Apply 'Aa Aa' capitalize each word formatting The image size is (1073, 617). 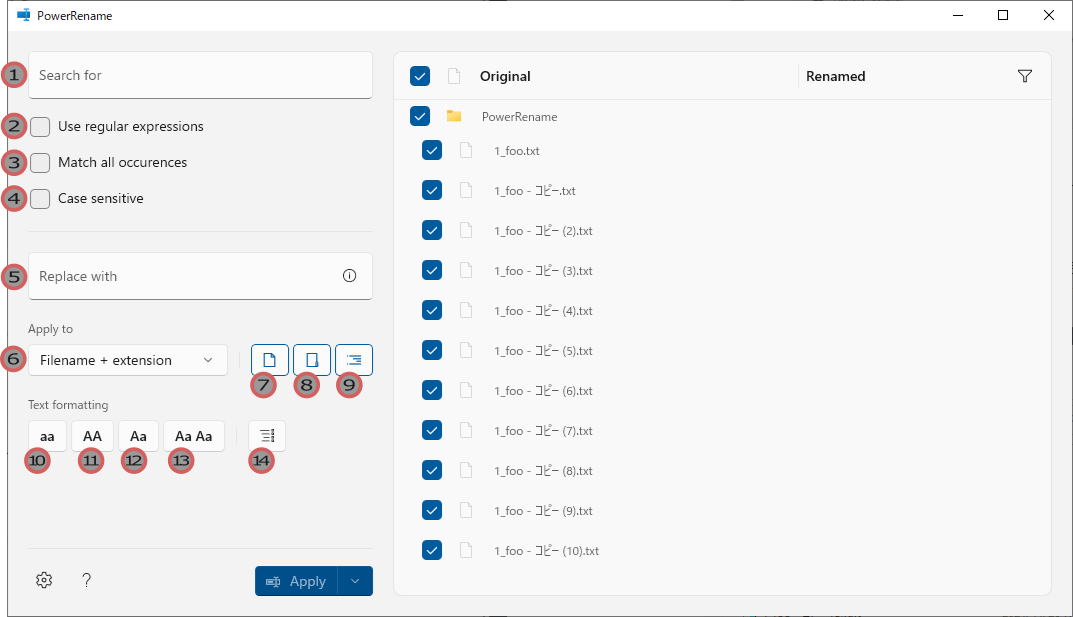194,436
